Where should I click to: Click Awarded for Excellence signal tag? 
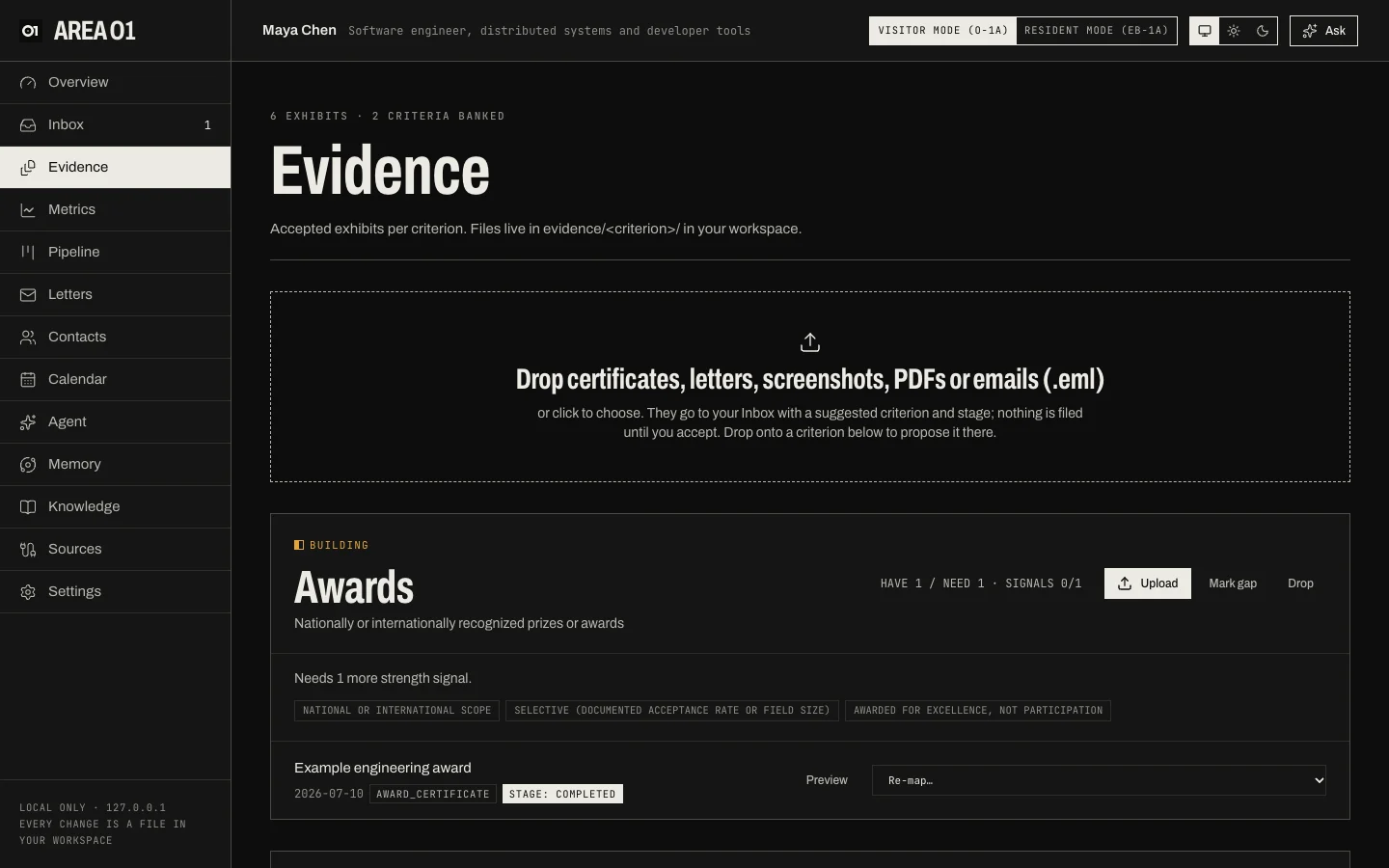(978, 711)
